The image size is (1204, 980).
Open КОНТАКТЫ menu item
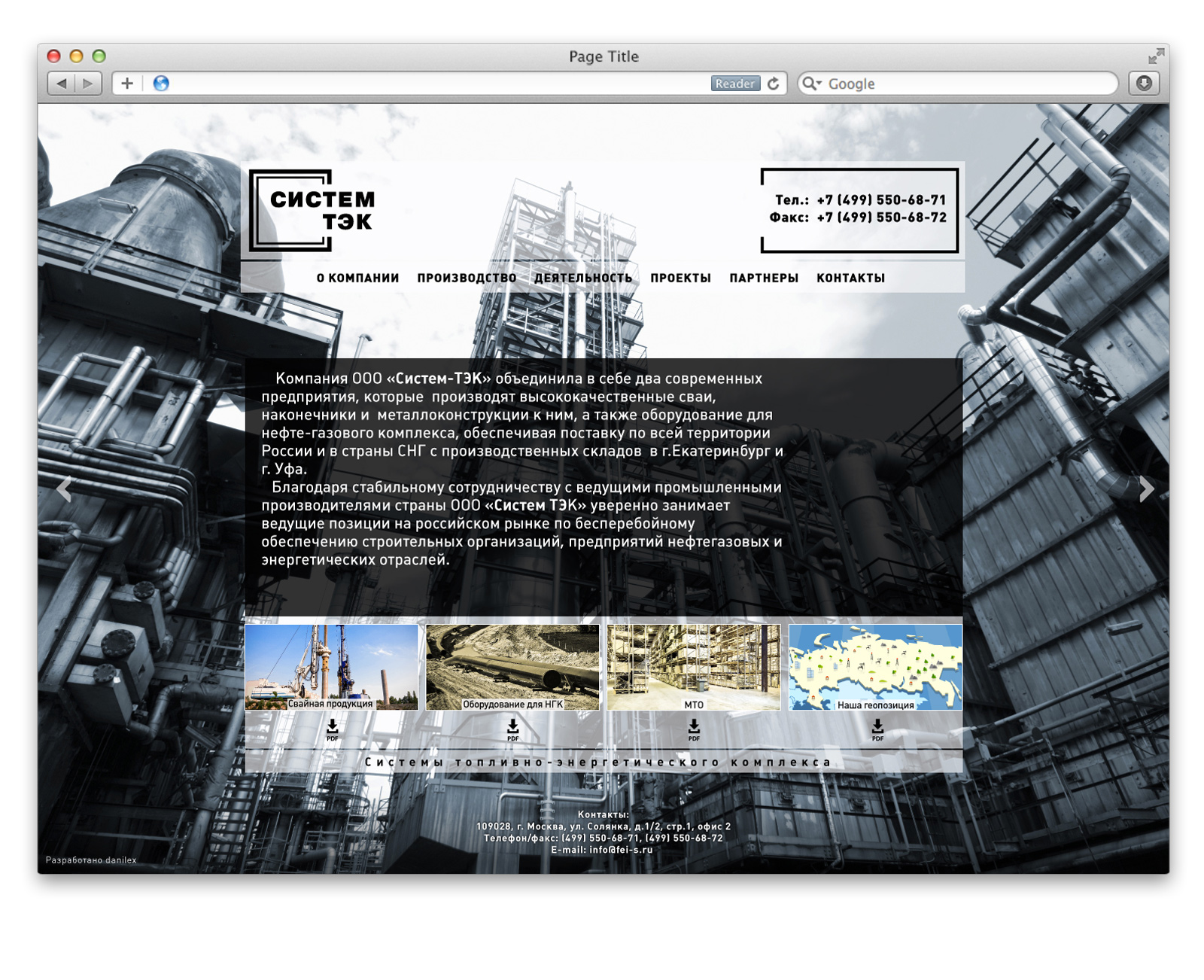(850, 278)
